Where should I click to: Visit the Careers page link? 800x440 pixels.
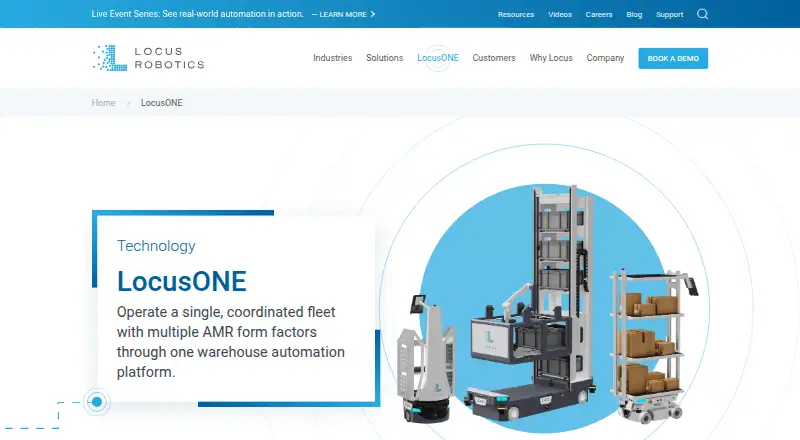(598, 14)
